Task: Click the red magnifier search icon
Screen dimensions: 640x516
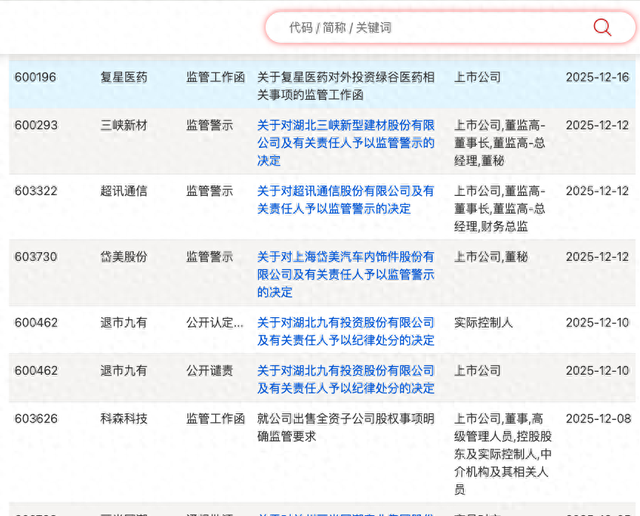Action: coord(602,27)
